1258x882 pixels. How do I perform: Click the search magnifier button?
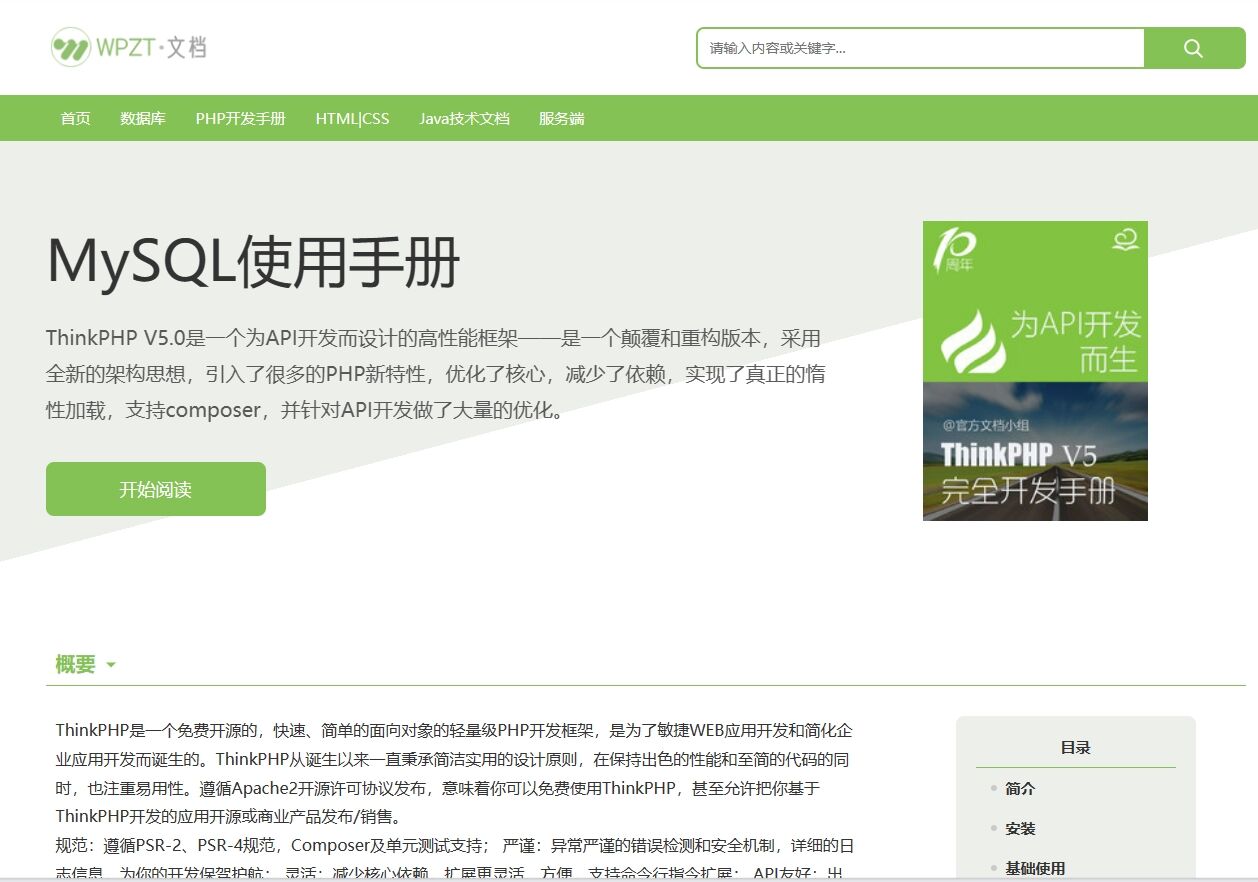[1194, 48]
